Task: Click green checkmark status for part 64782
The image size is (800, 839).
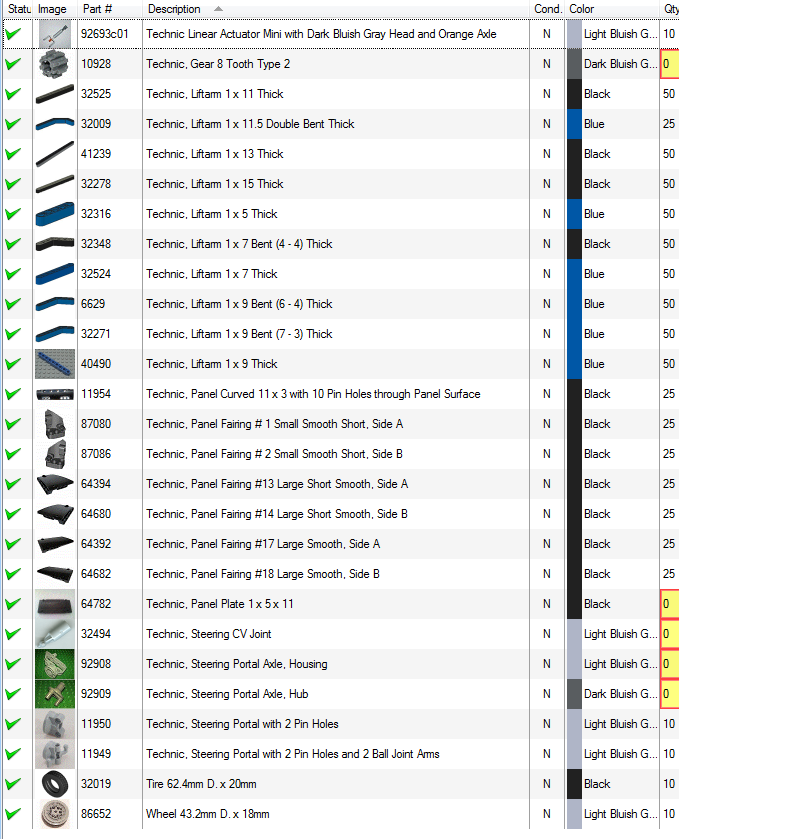Action: point(13,604)
